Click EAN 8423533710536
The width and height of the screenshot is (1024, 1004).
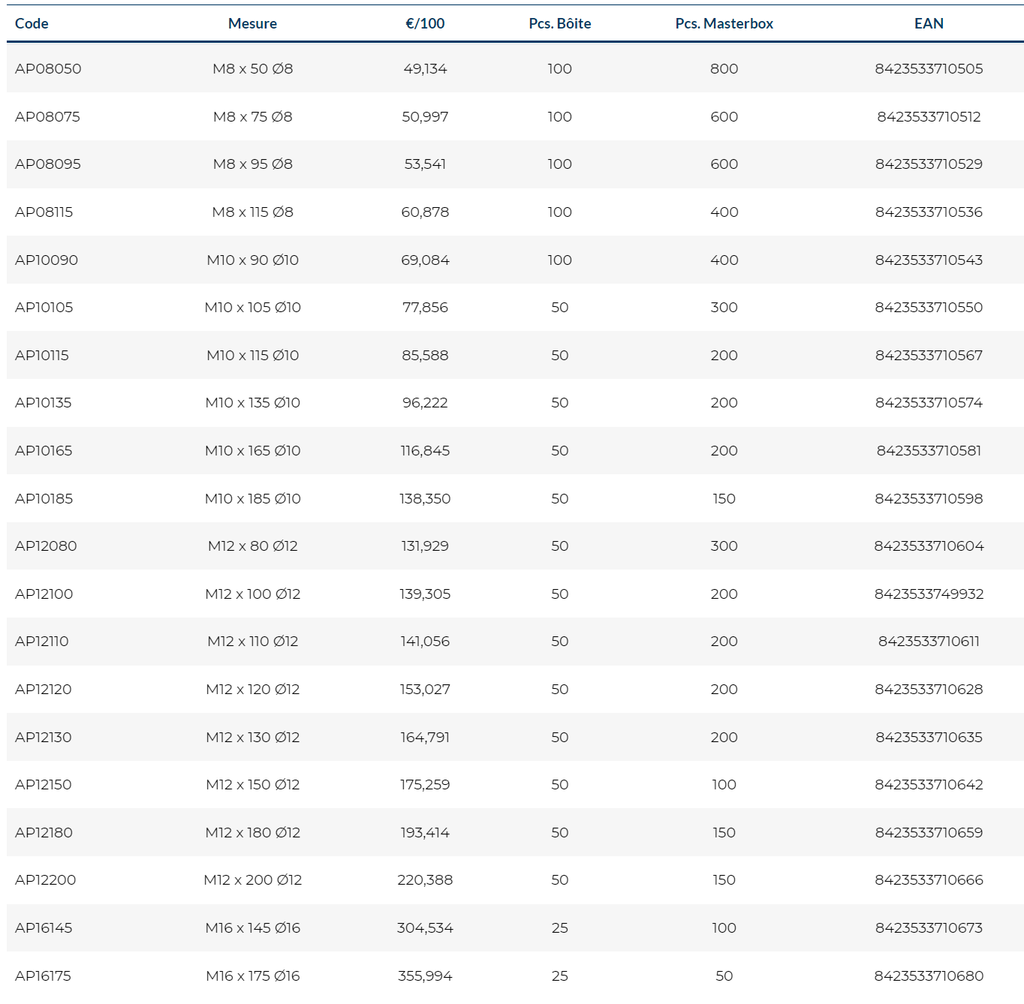929,212
